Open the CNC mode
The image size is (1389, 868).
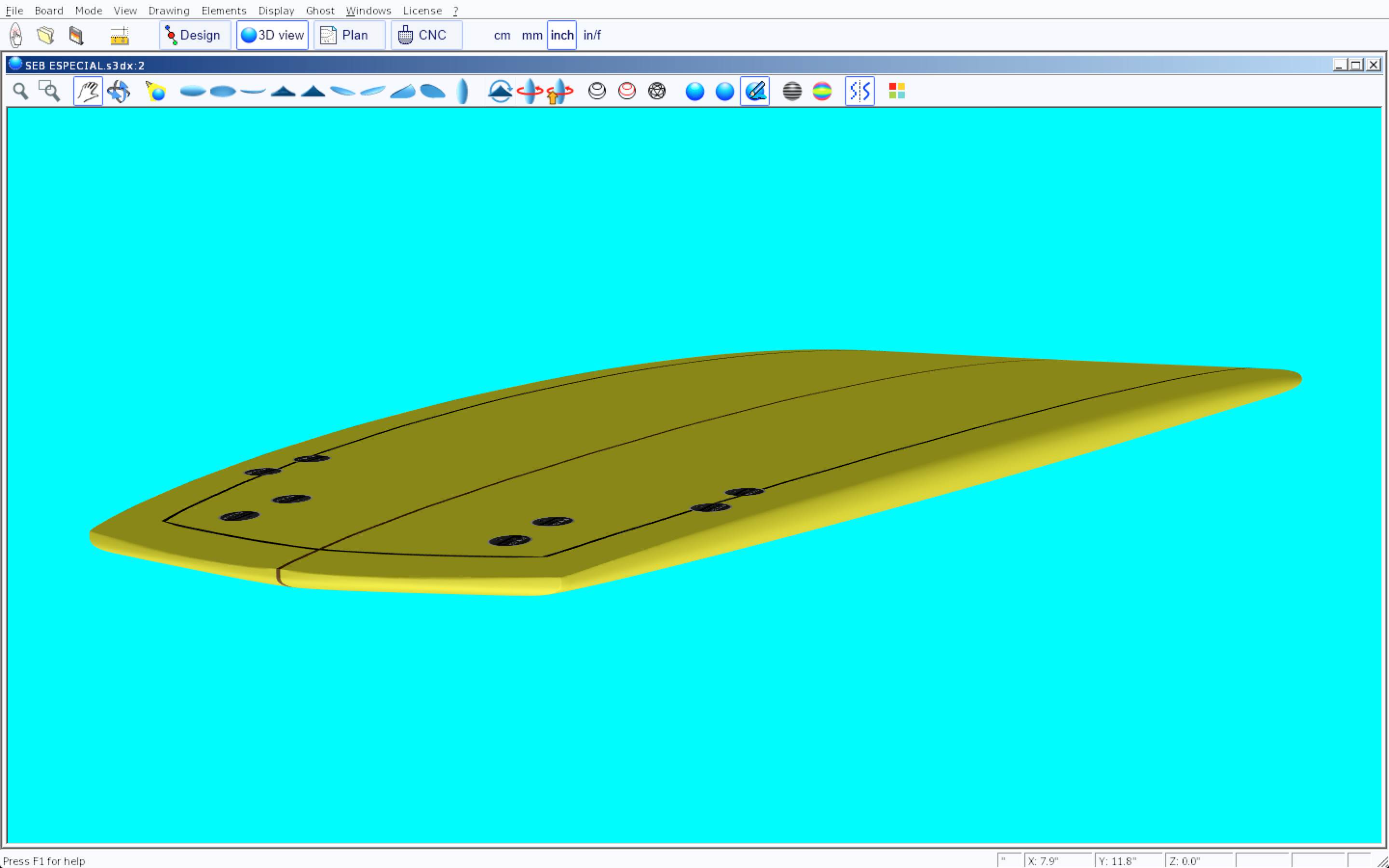pyautogui.click(x=426, y=36)
